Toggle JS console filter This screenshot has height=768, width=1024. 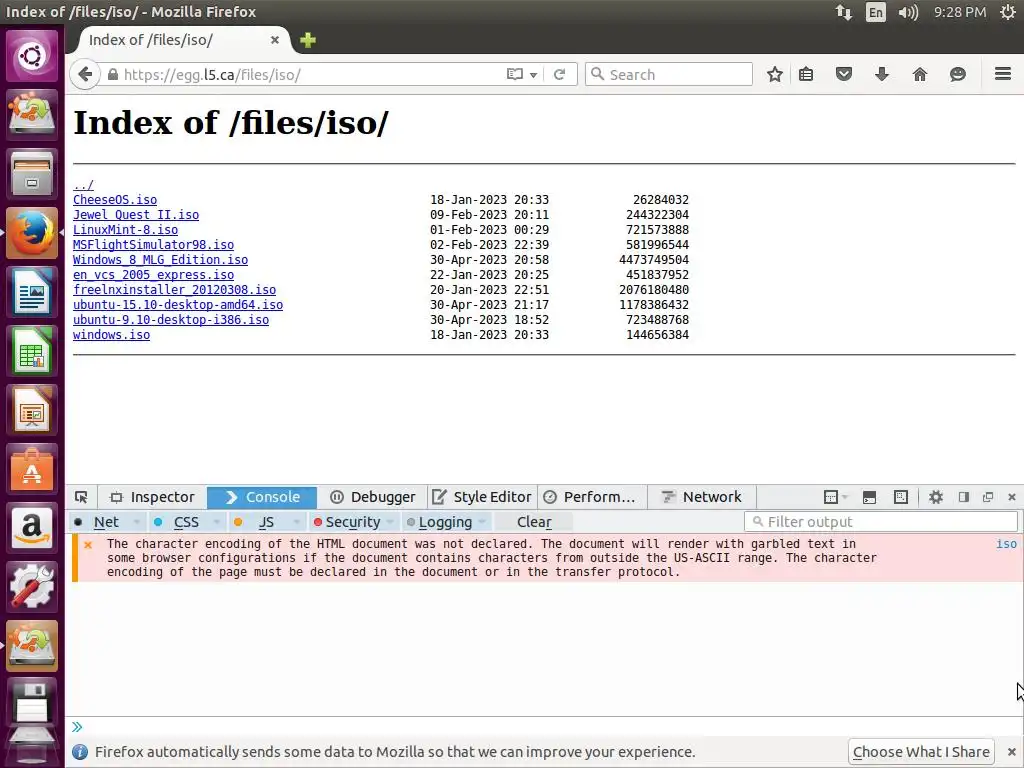tap(258, 522)
